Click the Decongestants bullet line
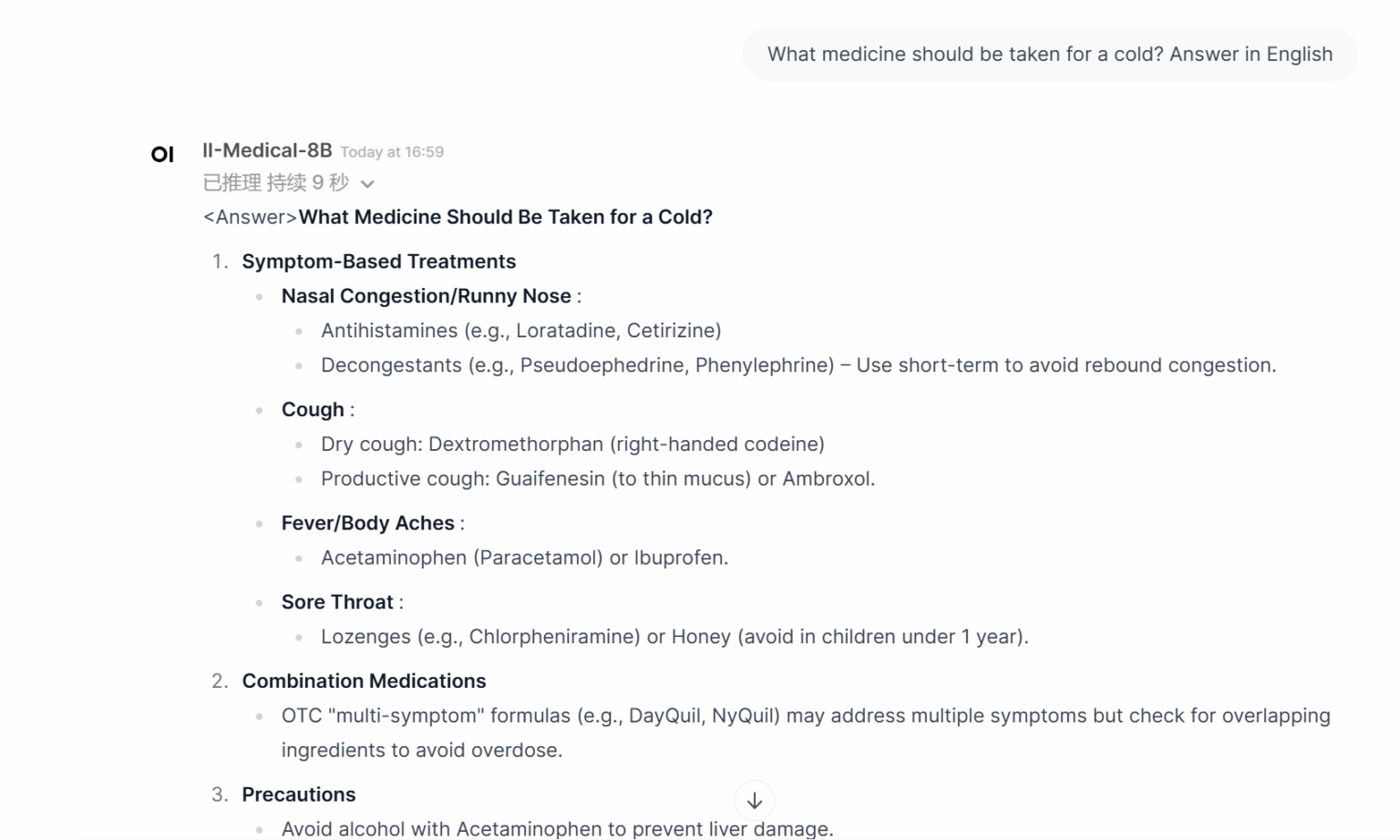This screenshot has height=840, width=1400. click(x=798, y=365)
